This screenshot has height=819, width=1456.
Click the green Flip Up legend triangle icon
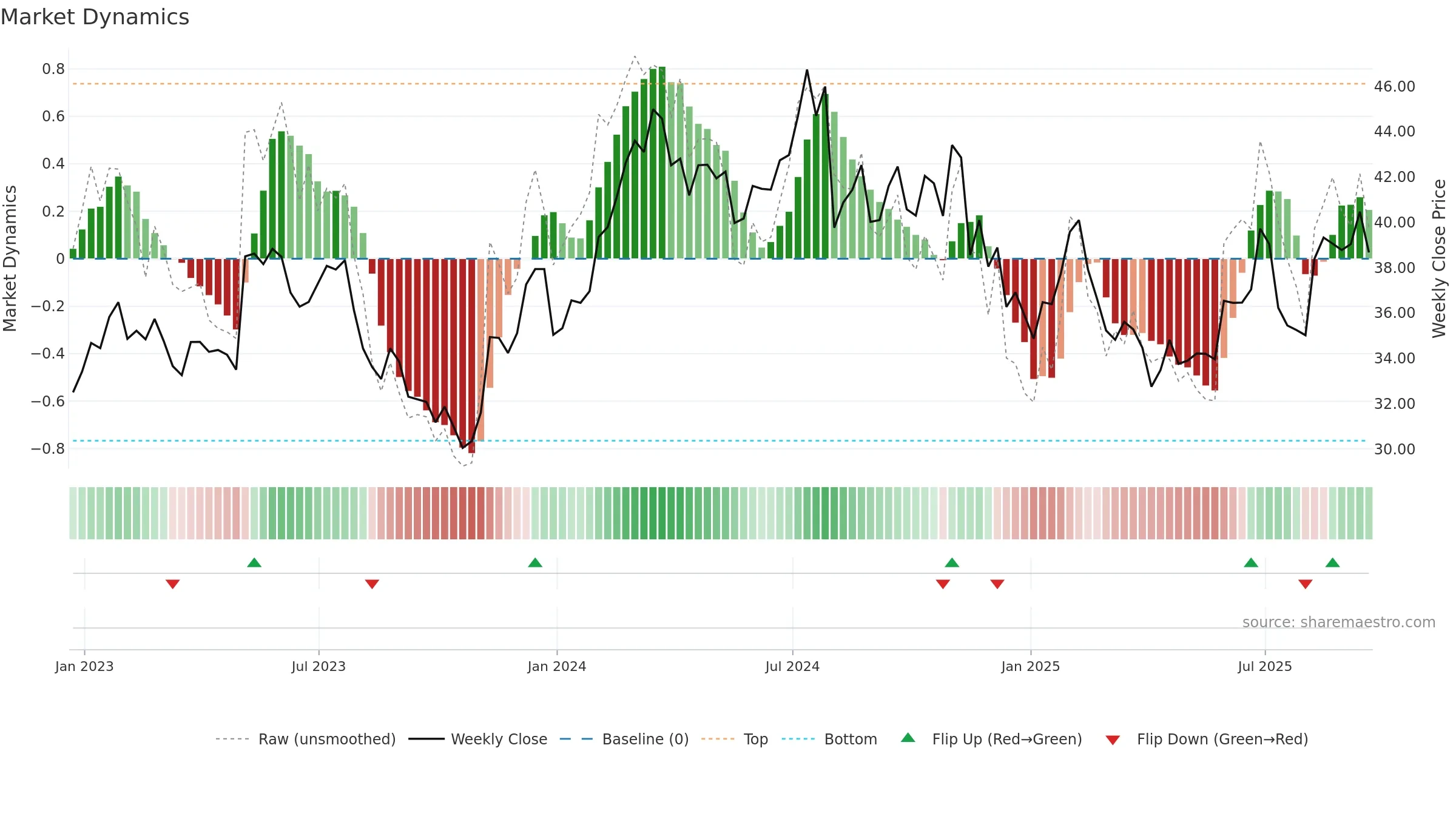click(908, 738)
